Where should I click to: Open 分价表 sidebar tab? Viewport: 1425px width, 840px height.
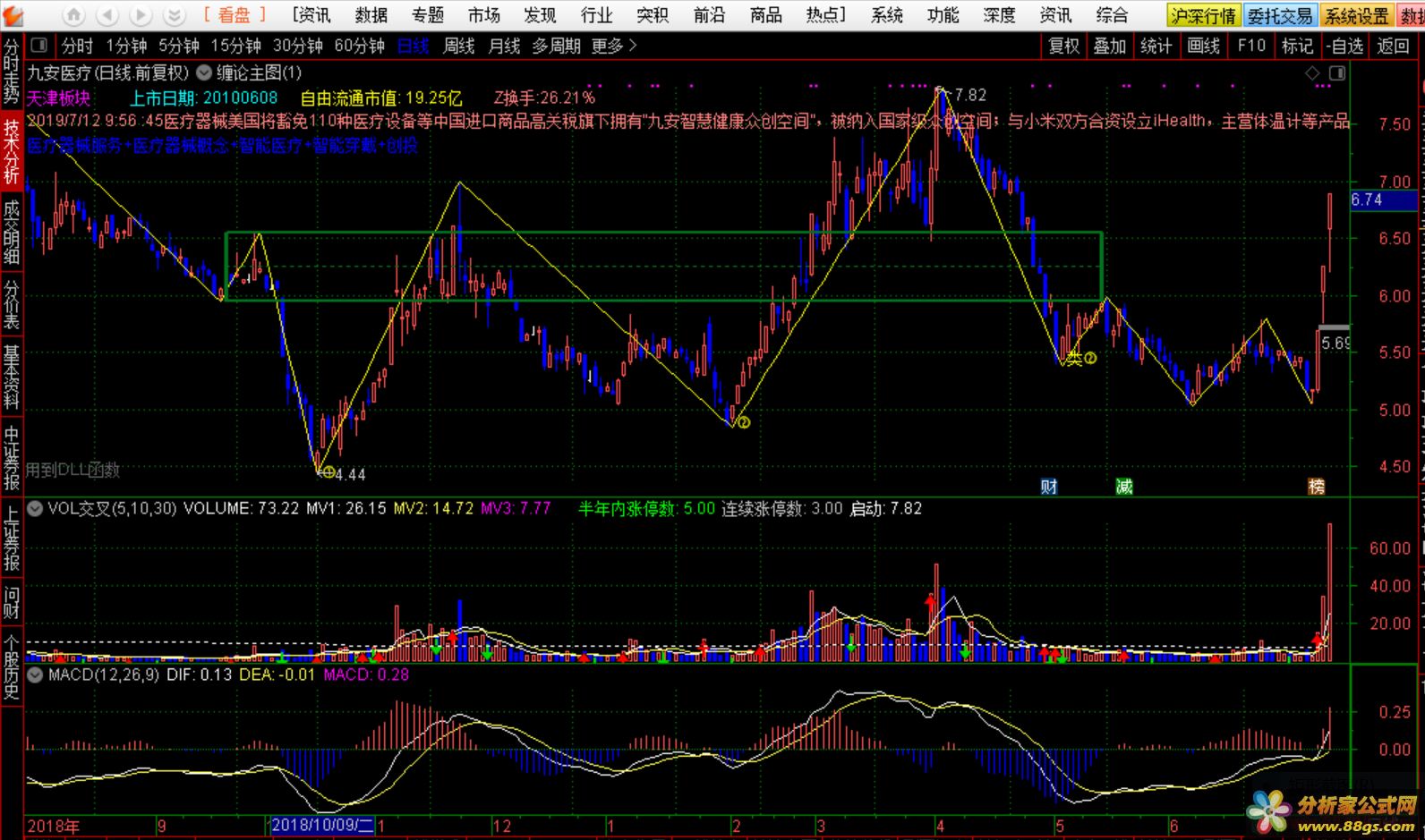click(11, 304)
